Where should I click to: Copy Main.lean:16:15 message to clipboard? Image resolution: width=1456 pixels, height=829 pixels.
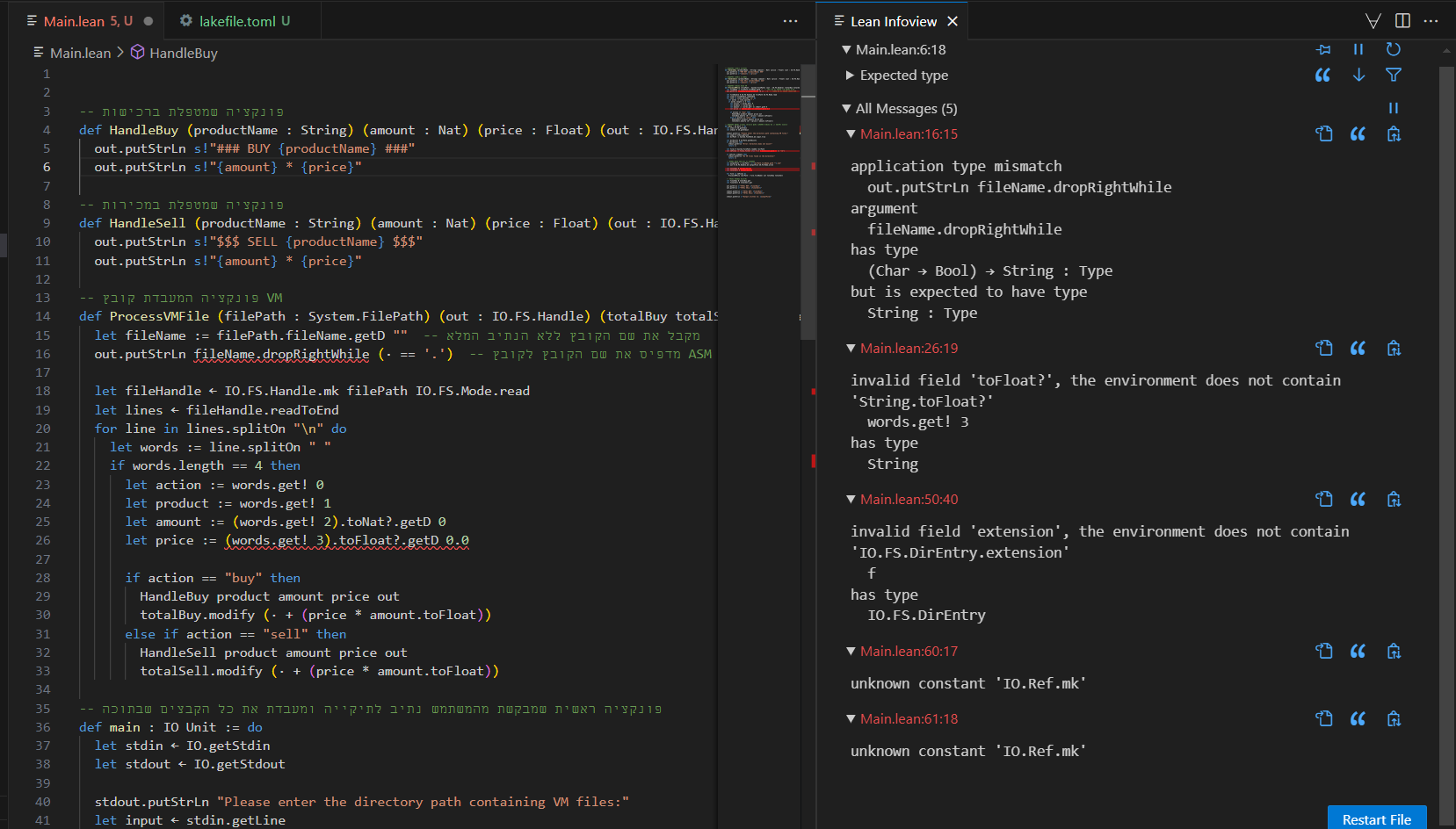pyautogui.click(x=1394, y=133)
